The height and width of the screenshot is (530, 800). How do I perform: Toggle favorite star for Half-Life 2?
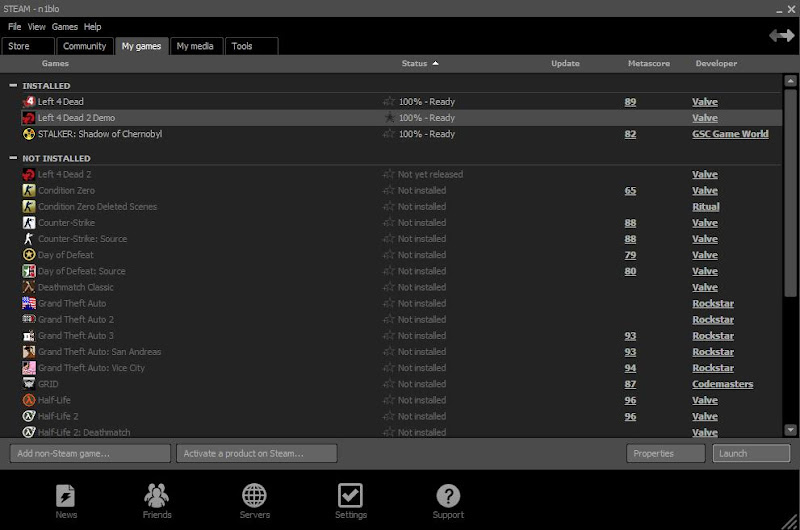[389, 416]
